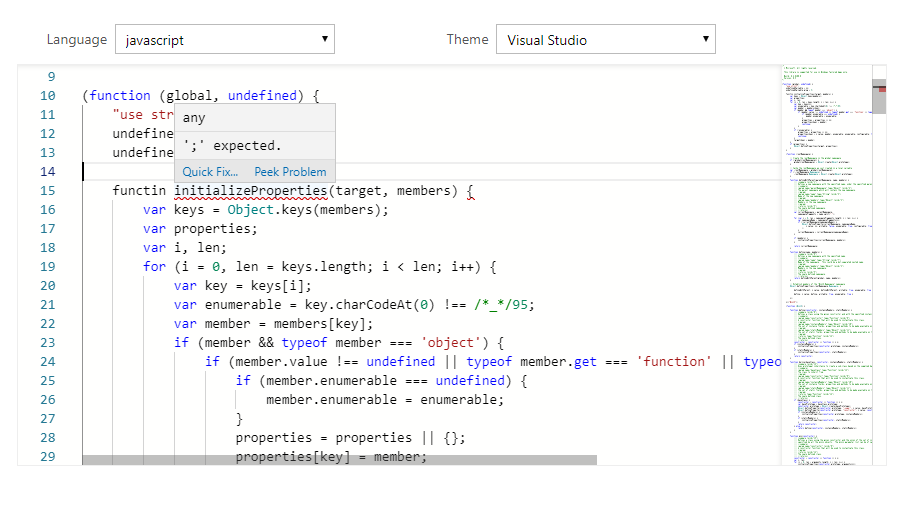Place cursor on the for loop keyword

pyautogui.click(x=154, y=267)
